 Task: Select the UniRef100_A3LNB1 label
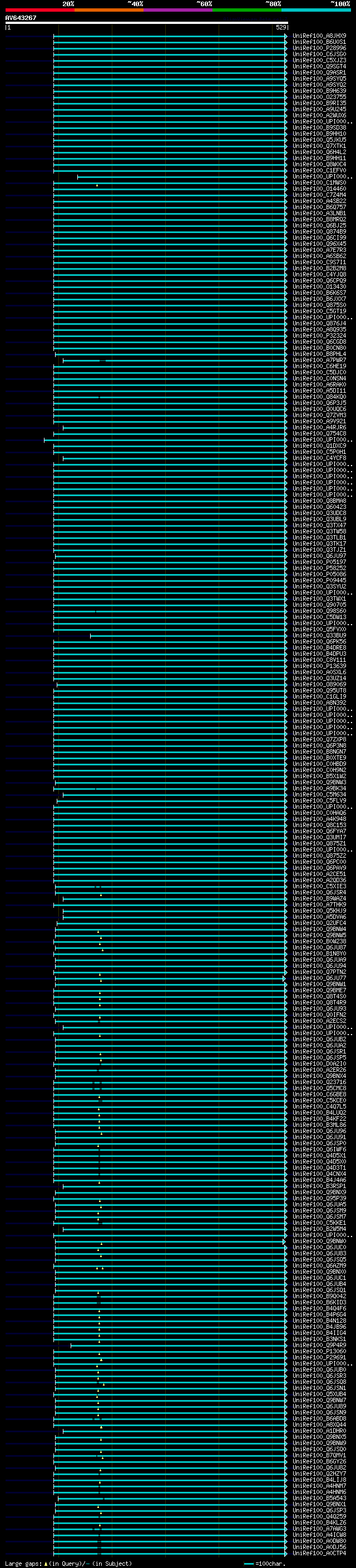[x=319, y=213]
